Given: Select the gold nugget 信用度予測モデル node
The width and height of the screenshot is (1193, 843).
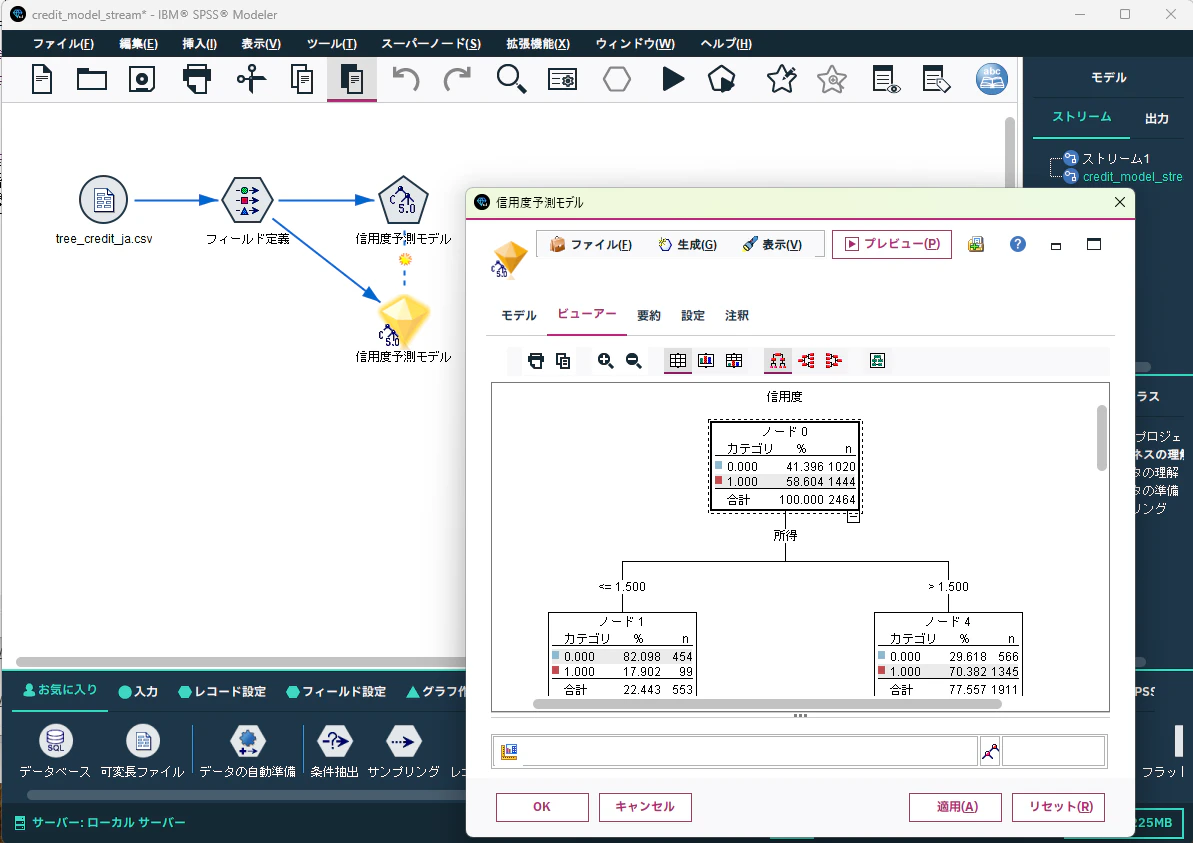Looking at the screenshot, I should [x=404, y=321].
